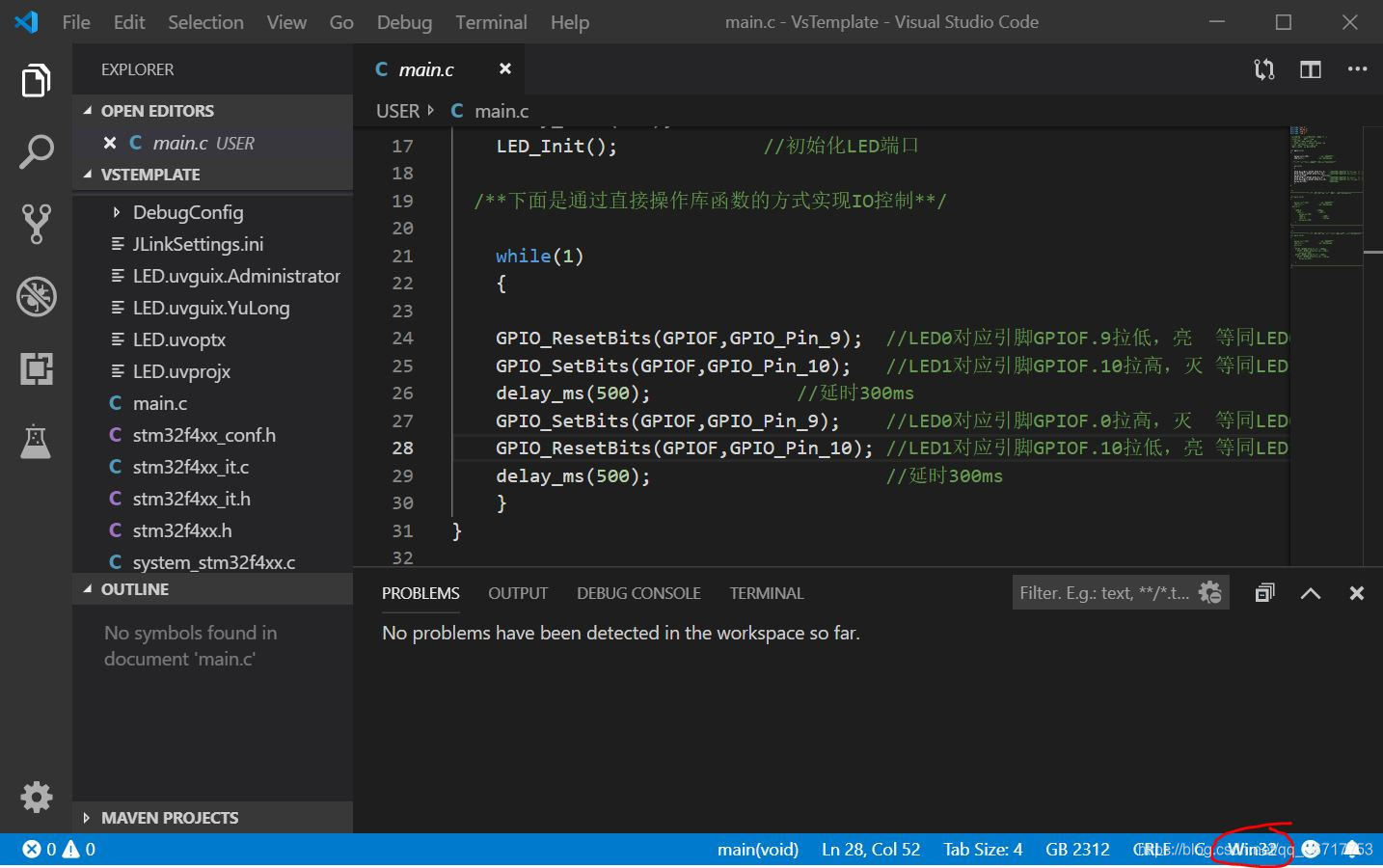This screenshot has width=1383, height=868.
Task: Click the warnings count in status bar
Action: [79, 849]
